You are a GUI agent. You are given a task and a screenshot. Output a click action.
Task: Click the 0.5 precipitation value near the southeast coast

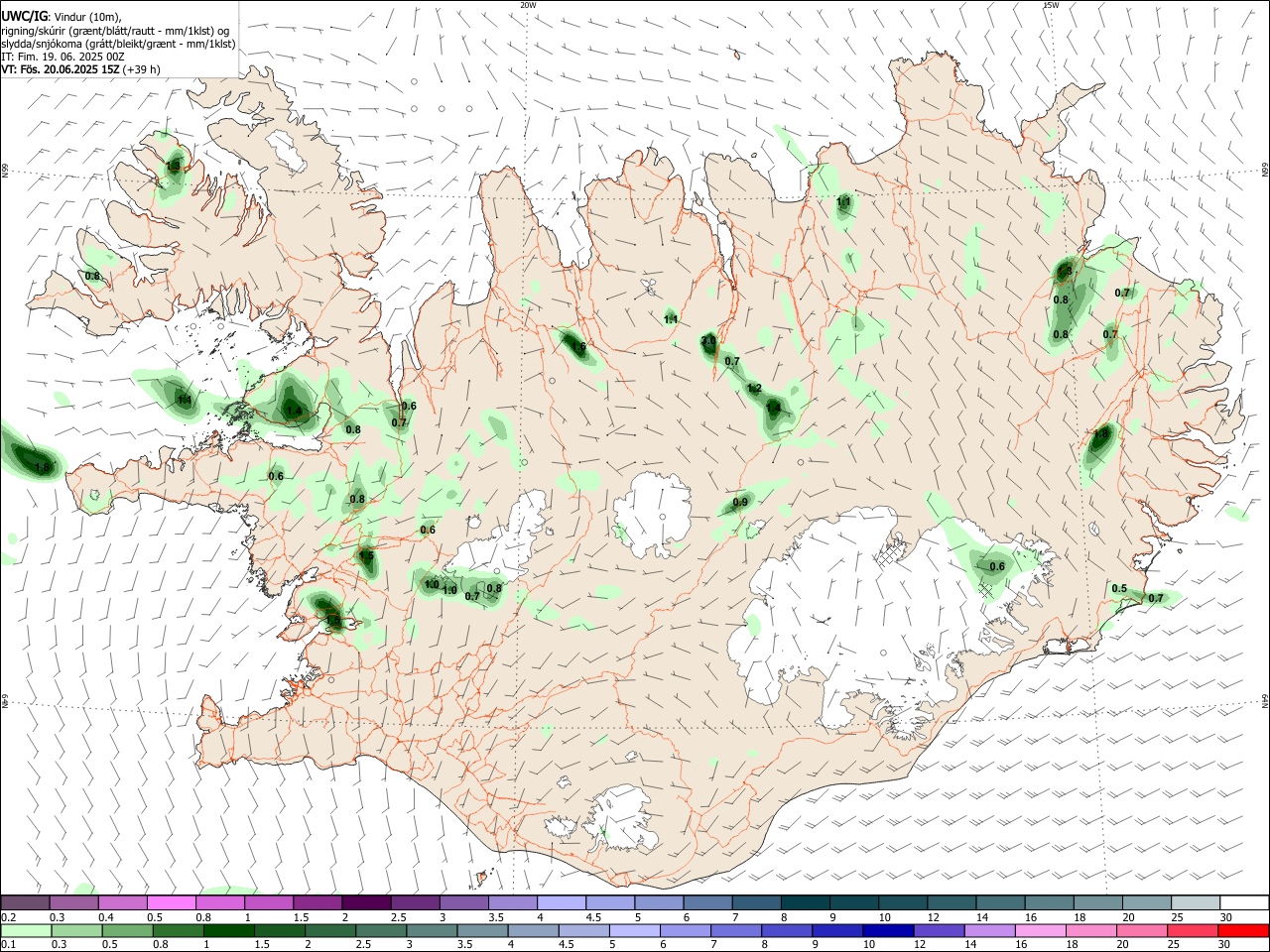1119,589
